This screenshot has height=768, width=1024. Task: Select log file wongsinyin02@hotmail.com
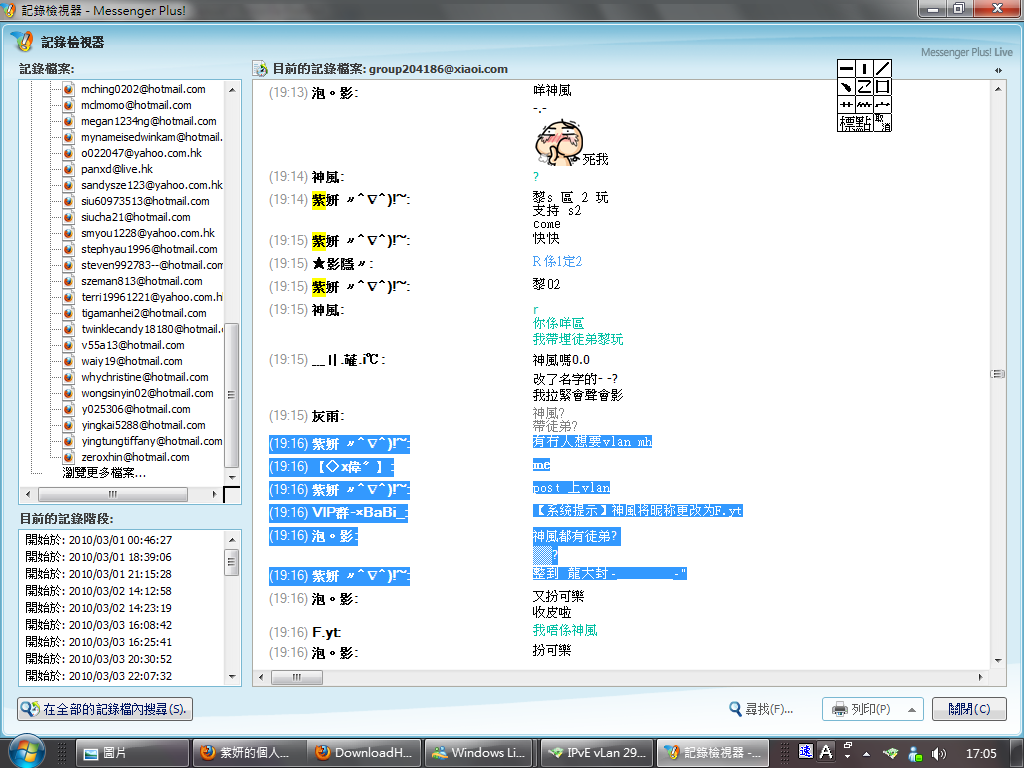147,393
